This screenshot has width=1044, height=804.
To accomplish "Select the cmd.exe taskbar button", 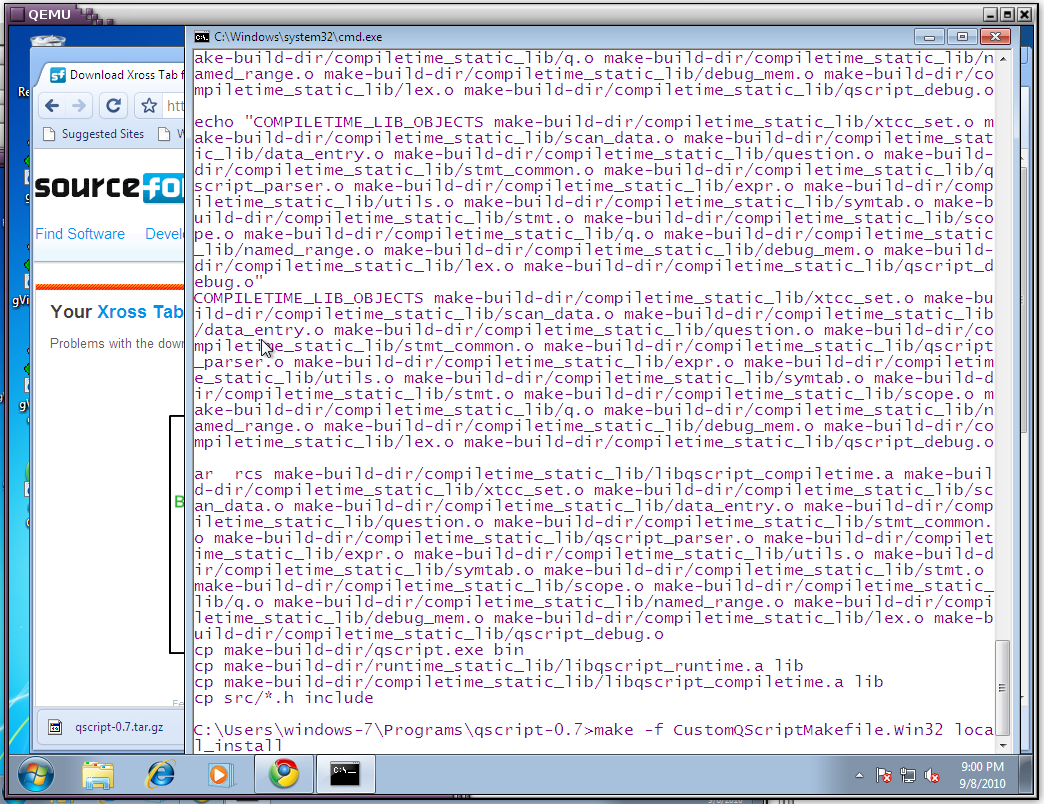I will pos(346,775).
